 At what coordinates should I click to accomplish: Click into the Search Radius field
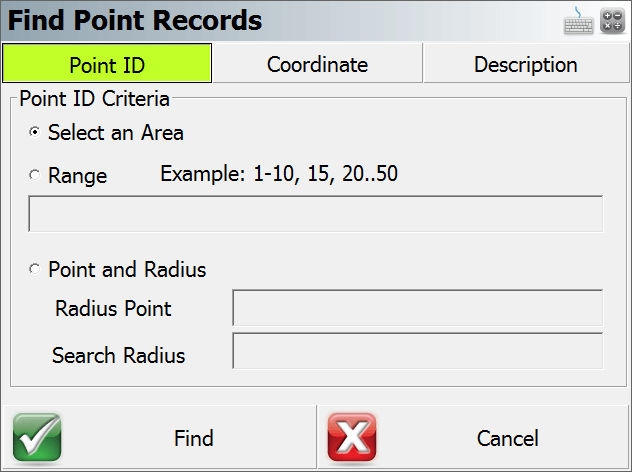pos(418,351)
